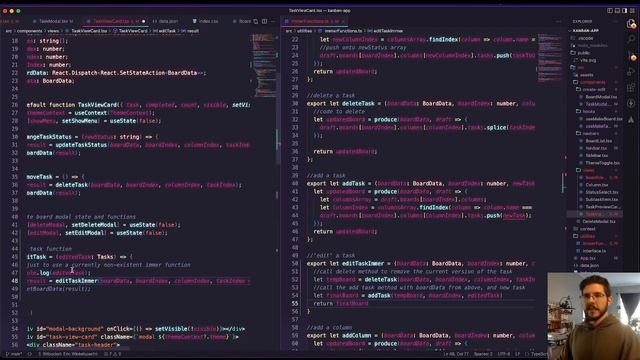This screenshot has width=640, height=360.
Task: Collapse the hooks folder
Action: pyautogui.click(x=588, y=111)
